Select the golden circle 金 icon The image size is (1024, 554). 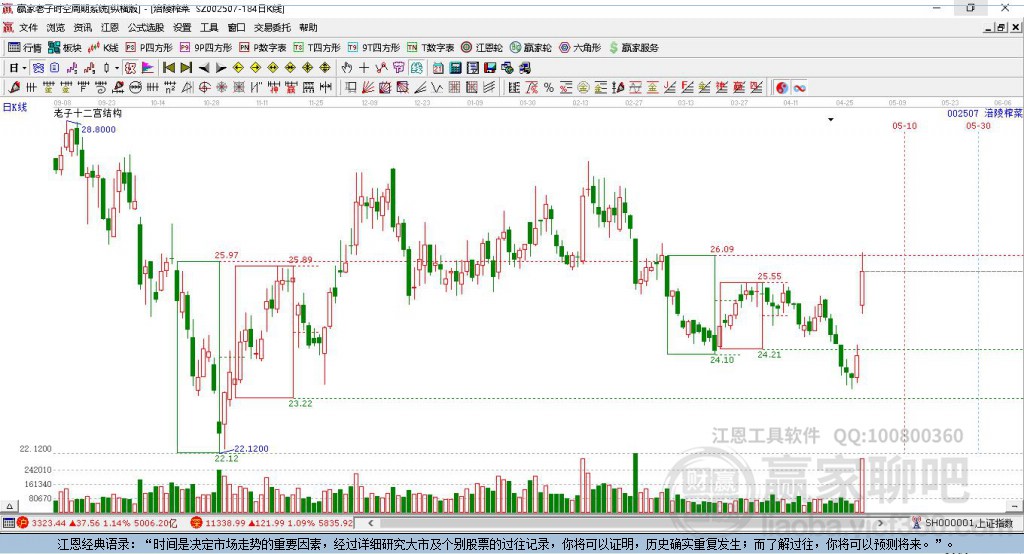coord(583,88)
